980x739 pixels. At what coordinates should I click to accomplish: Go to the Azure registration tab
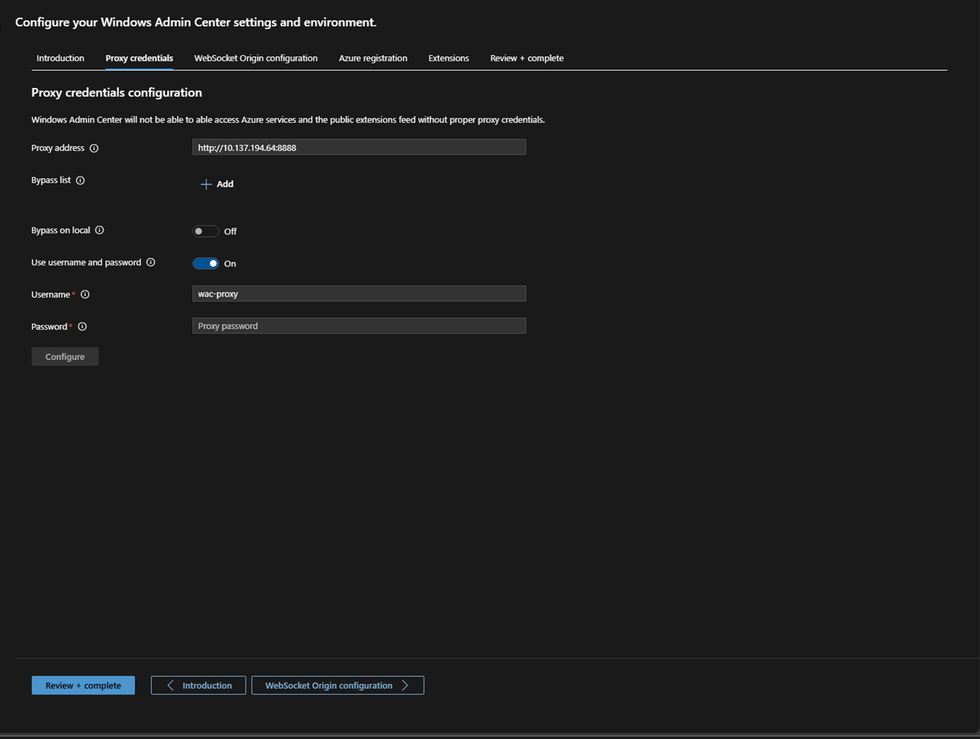[x=372, y=58]
